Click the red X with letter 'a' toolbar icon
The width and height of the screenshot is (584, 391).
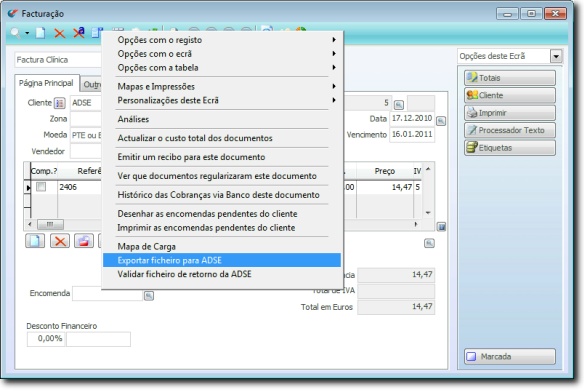click(79, 33)
